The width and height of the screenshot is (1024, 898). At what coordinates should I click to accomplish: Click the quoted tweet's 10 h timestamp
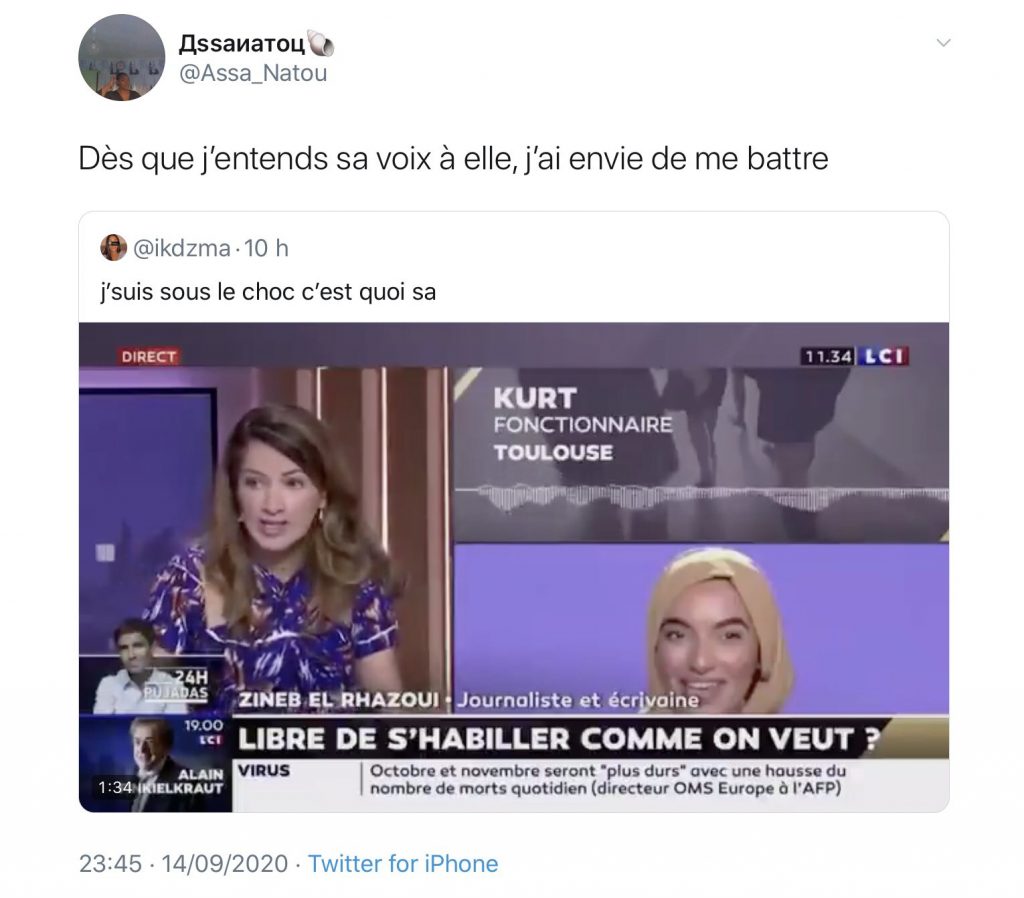pyautogui.click(x=266, y=248)
